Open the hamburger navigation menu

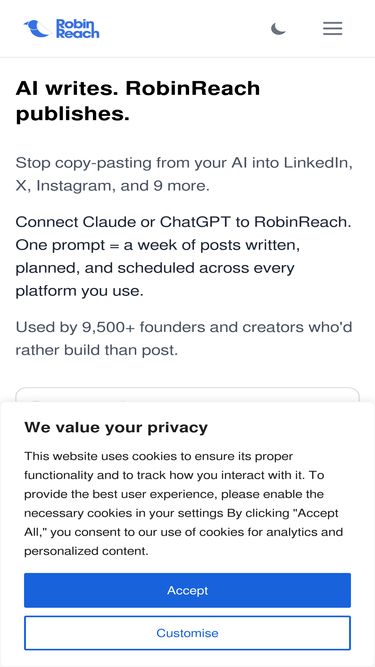coord(332,29)
